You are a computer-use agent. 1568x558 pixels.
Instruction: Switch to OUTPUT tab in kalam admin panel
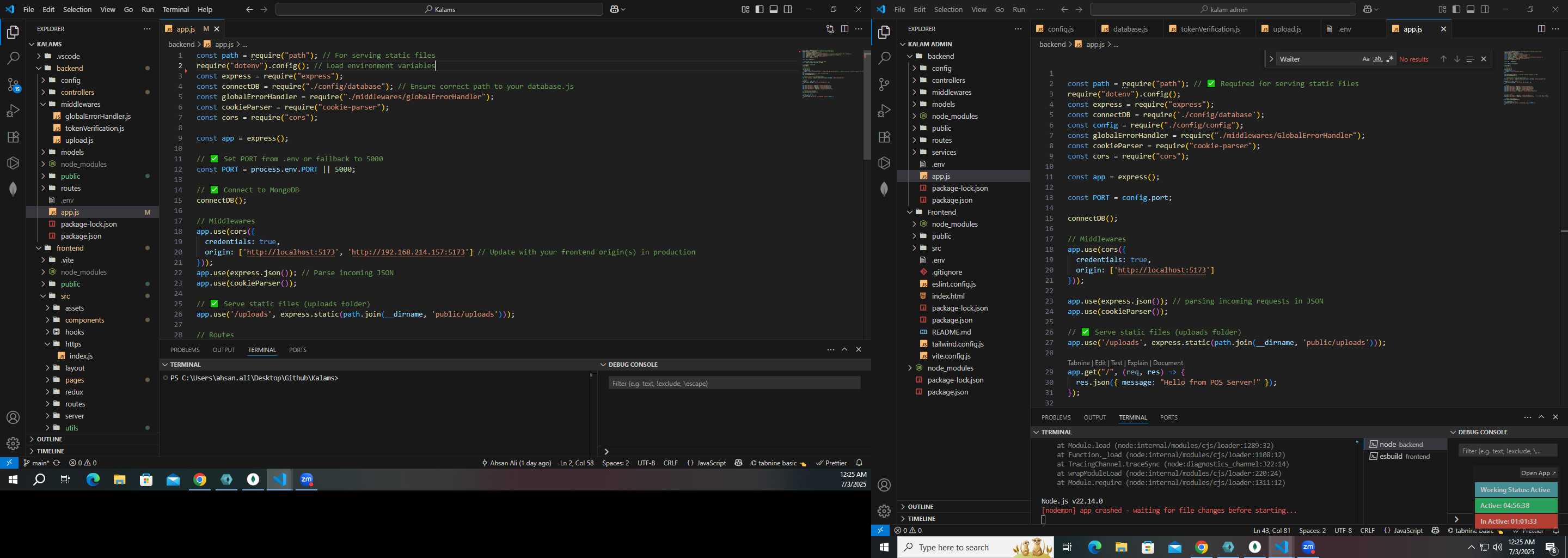(x=1094, y=417)
